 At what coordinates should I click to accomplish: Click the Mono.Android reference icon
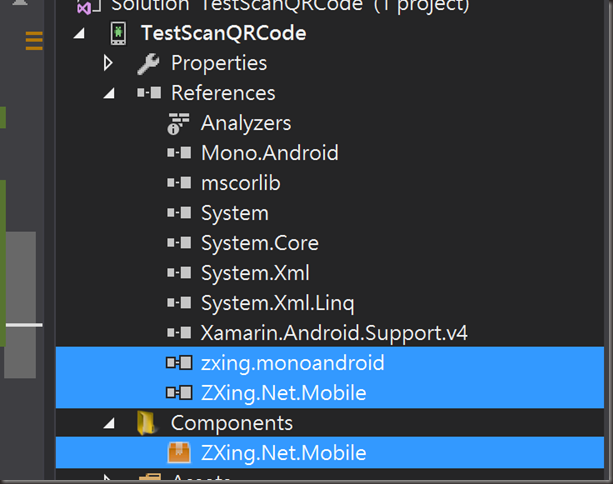tap(178, 153)
